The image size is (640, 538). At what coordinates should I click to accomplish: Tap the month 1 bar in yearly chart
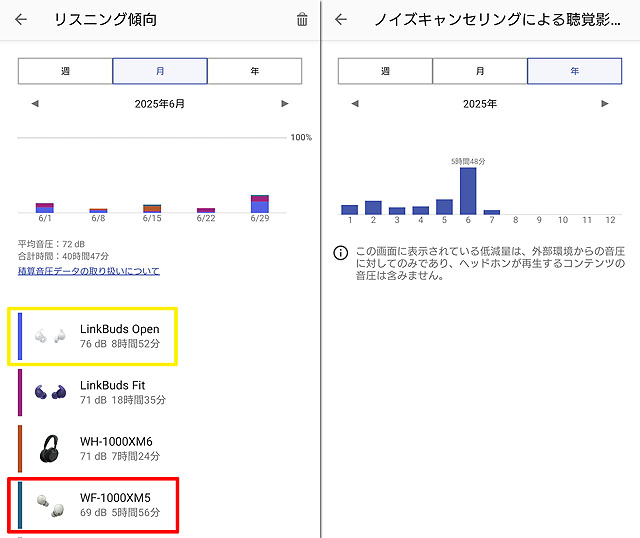(x=349, y=209)
